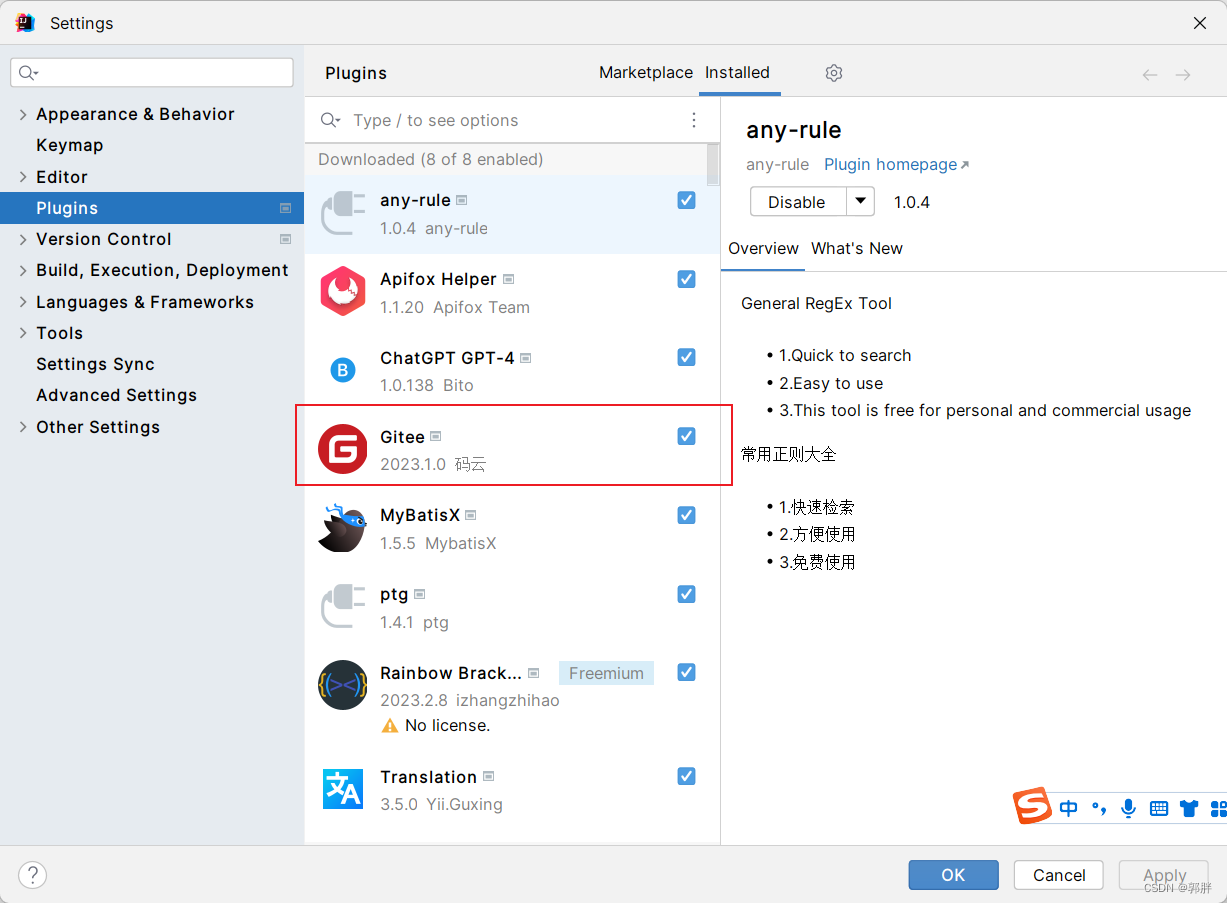Viewport: 1227px width, 903px height.
Task: Expand the Editor settings node
Action: click(23, 177)
